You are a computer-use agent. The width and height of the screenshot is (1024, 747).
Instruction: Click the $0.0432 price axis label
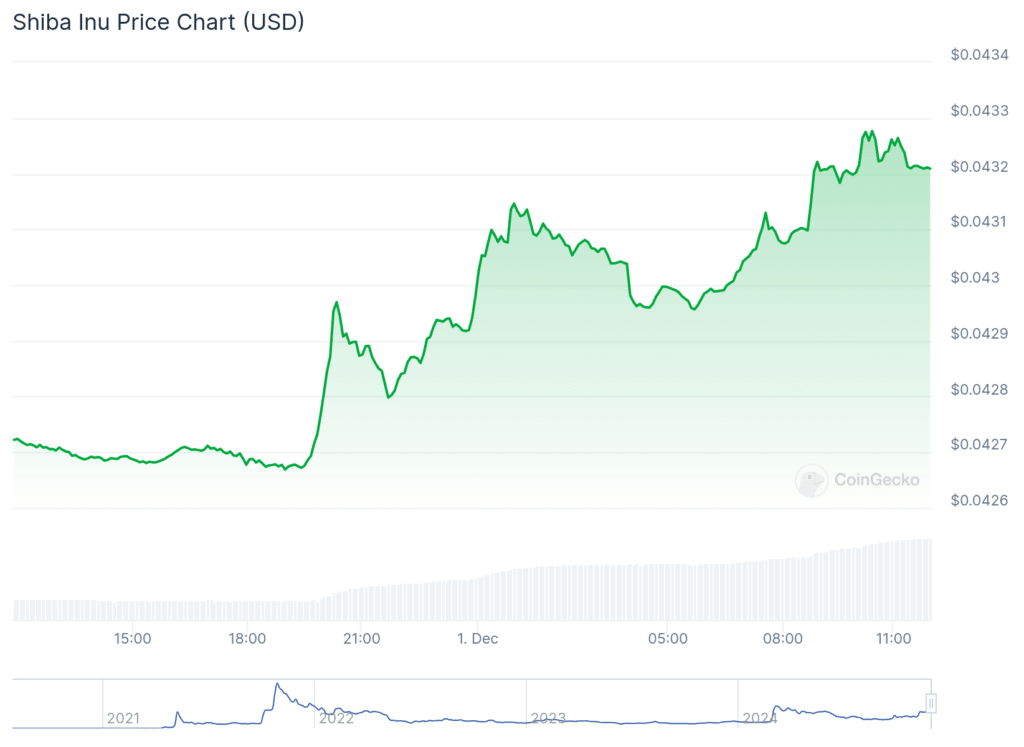[x=978, y=166]
